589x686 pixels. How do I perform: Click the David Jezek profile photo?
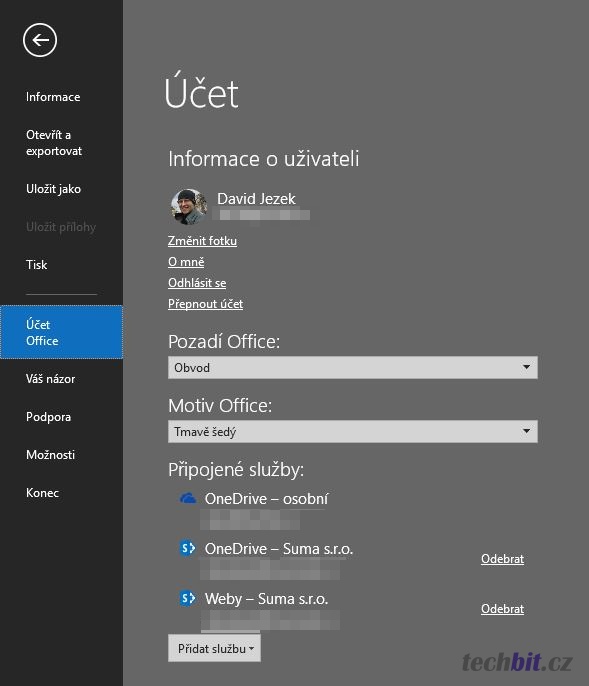click(189, 206)
